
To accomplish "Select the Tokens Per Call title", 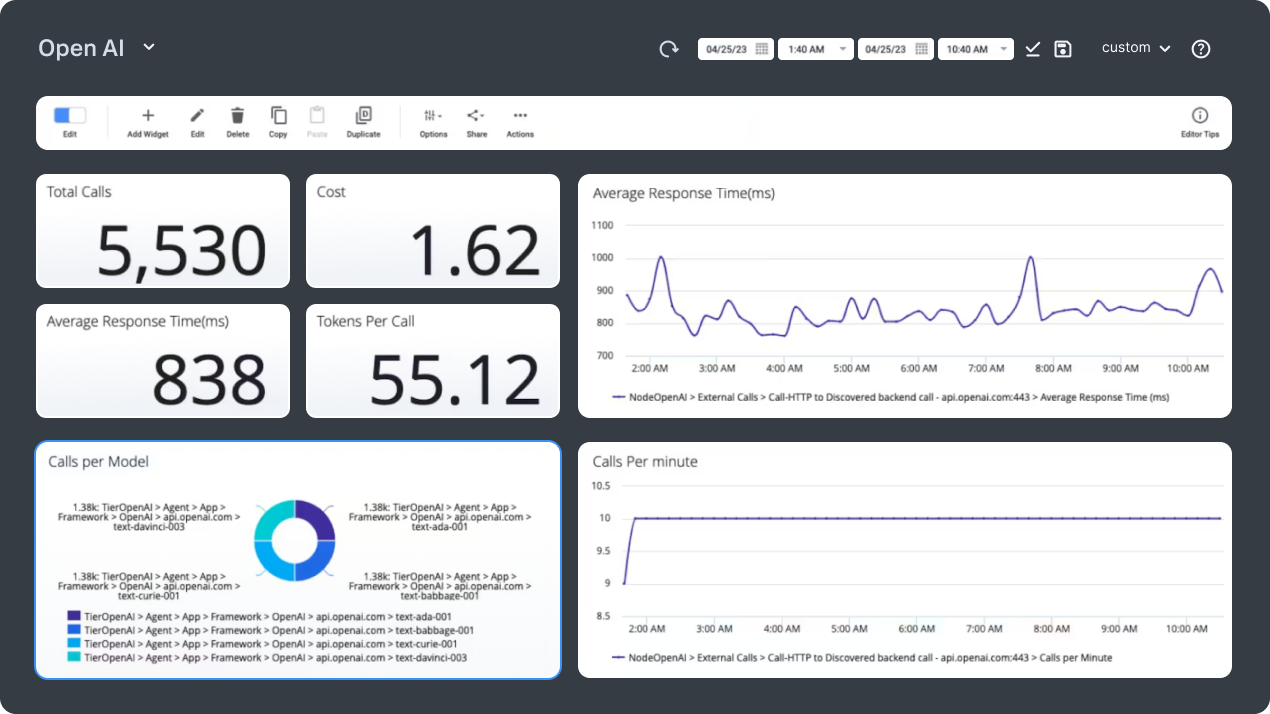I will (366, 321).
